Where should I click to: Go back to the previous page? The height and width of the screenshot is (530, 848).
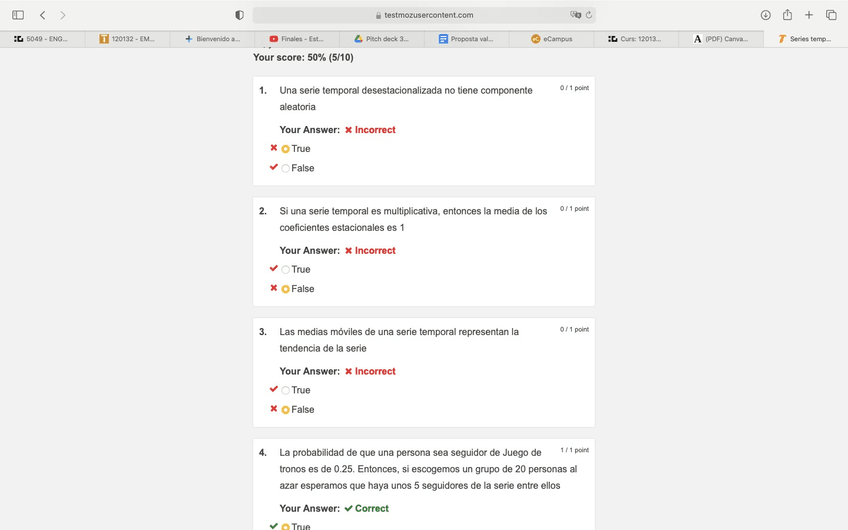click(x=42, y=15)
